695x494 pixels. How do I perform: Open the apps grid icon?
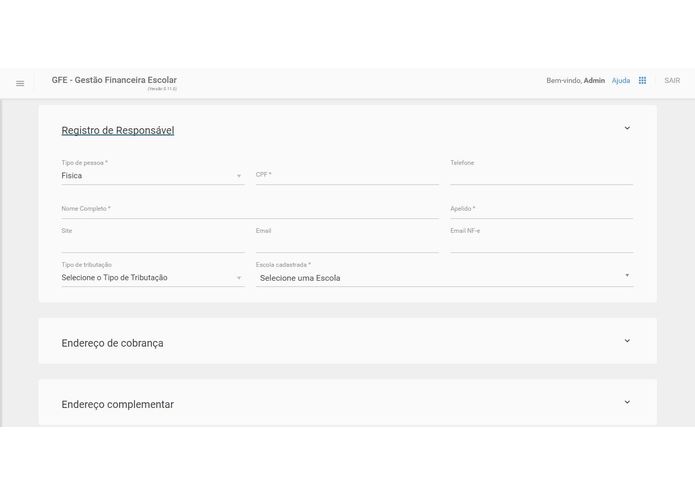point(642,80)
